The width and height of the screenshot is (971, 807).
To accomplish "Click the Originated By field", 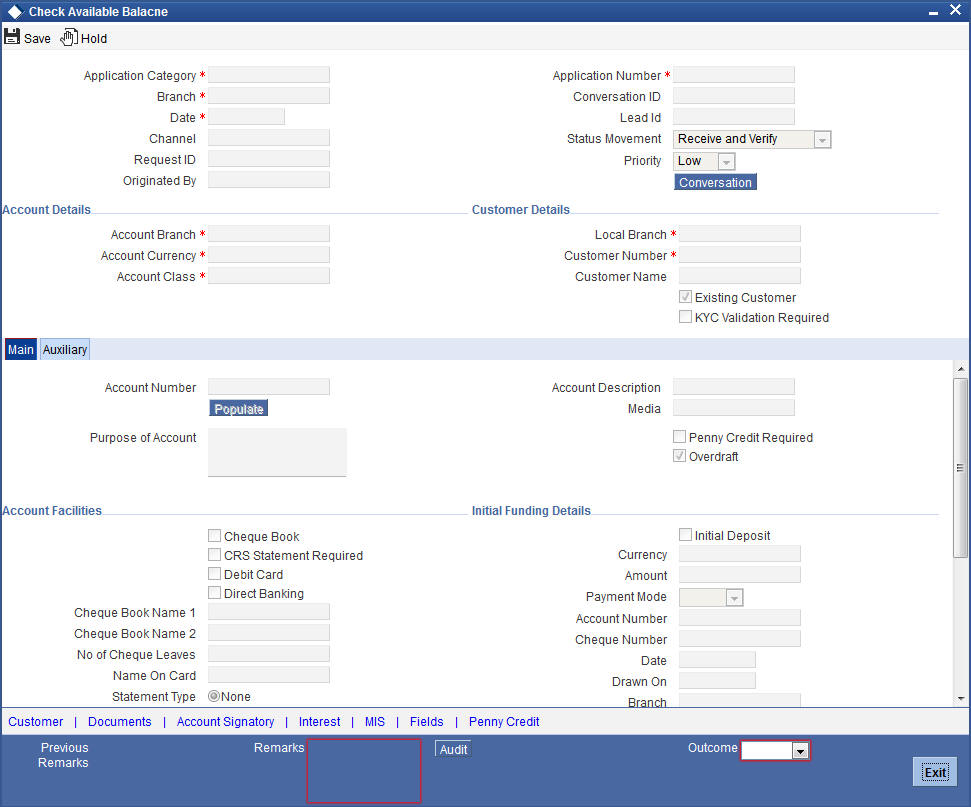I will pyautogui.click(x=269, y=180).
